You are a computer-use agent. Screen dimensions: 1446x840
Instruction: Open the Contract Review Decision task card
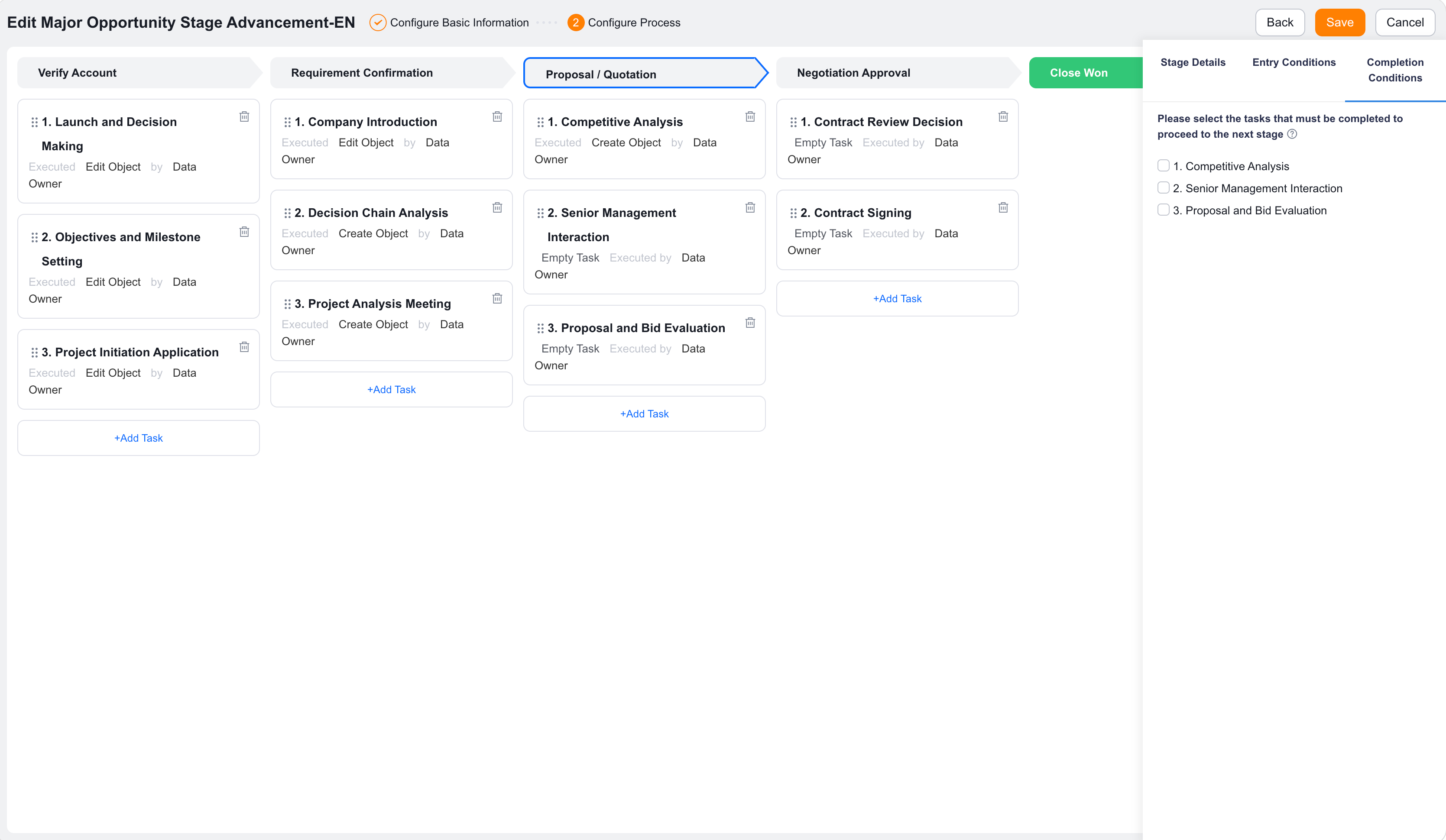[x=898, y=139]
